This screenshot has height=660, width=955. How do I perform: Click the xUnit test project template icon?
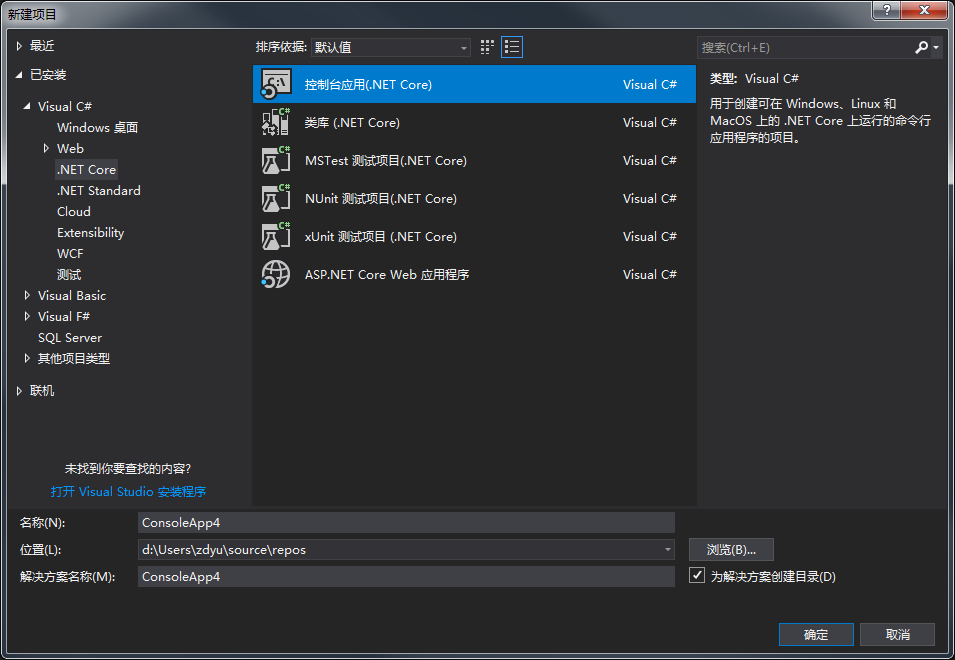[x=276, y=236]
